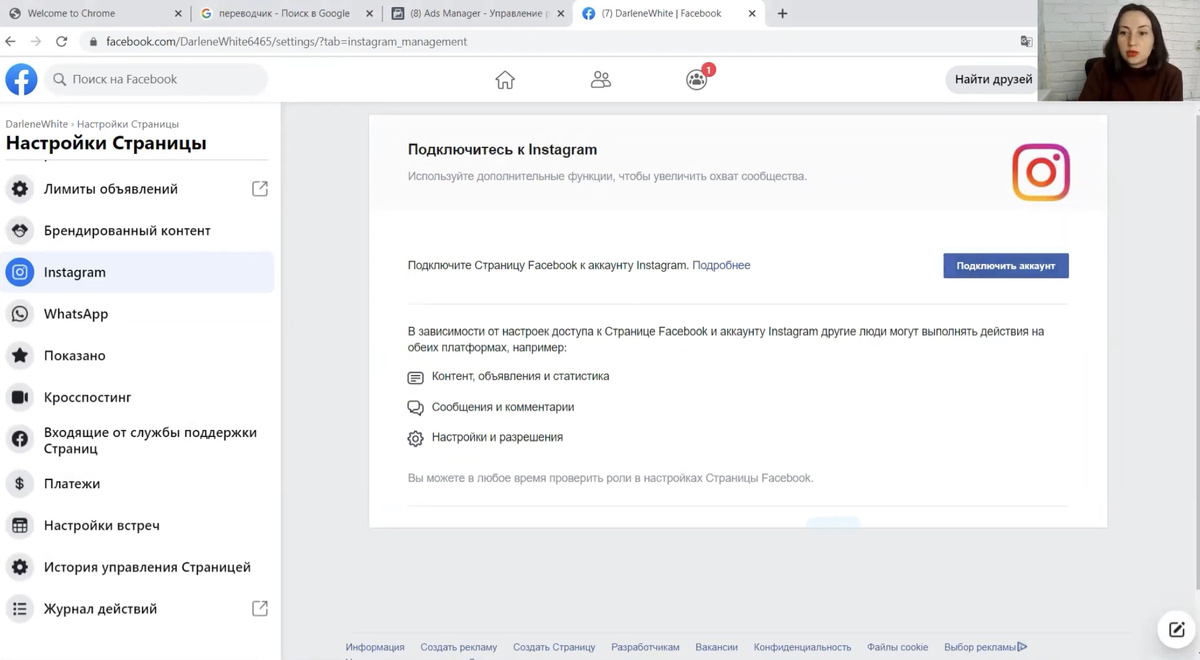Open Вакансии footer link

click(717, 647)
